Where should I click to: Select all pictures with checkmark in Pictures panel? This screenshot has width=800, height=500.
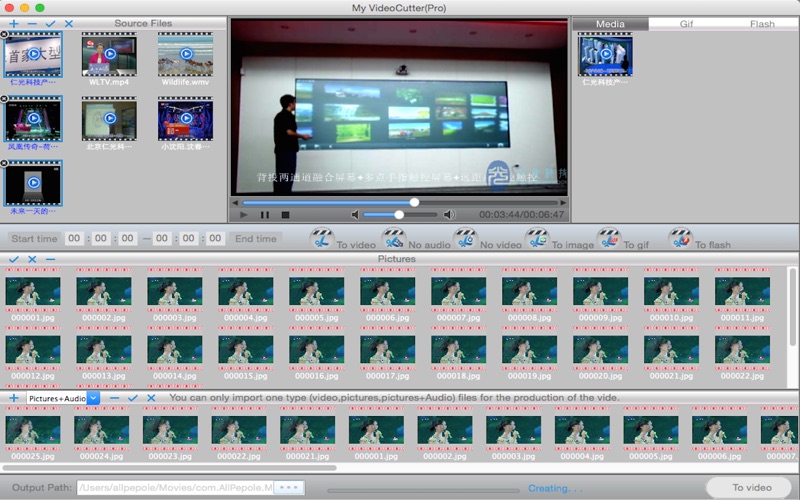[x=14, y=259]
